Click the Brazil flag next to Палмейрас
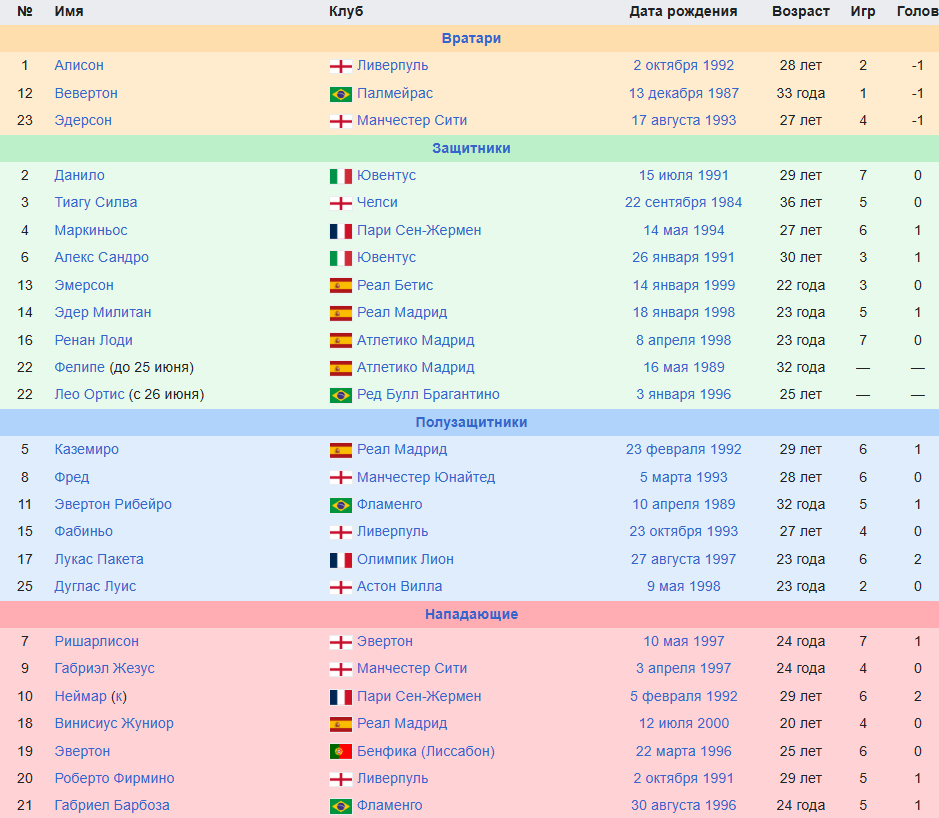939x818 pixels. (x=341, y=94)
